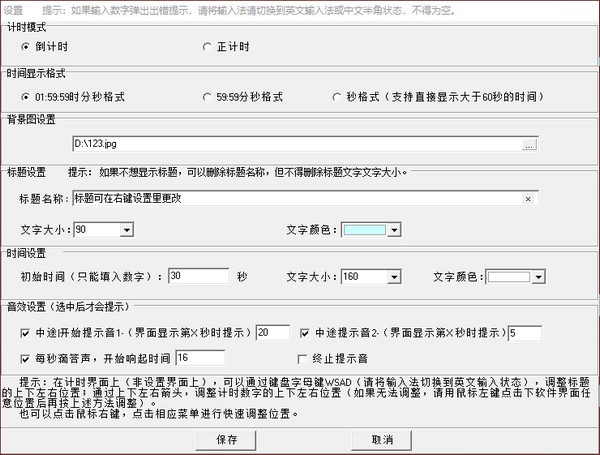The image size is (600, 455).
Task: Choose the 01:59:59 时分秒格式 option
Action: point(27,97)
